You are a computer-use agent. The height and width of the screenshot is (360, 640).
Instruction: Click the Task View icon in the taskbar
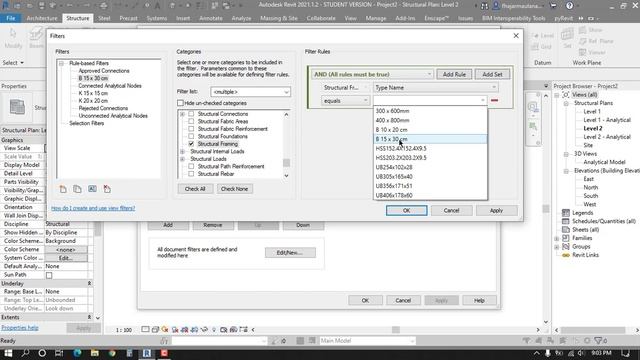(59, 353)
